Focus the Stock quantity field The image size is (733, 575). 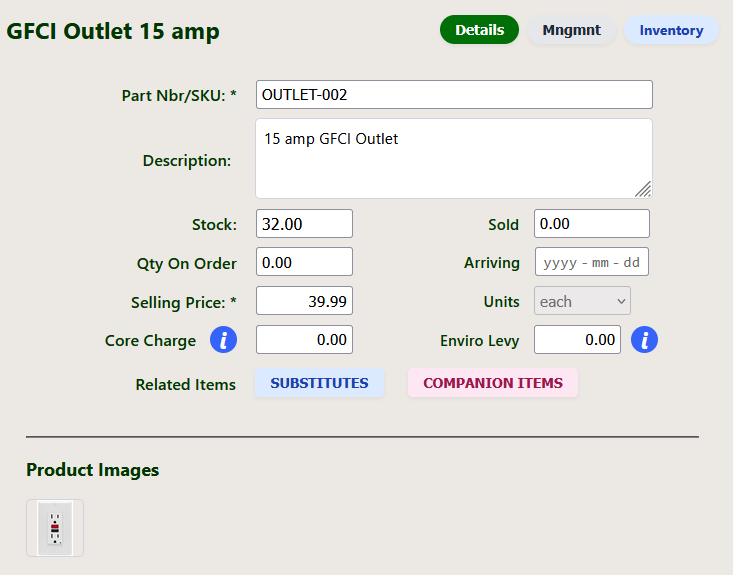tap(304, 223)
